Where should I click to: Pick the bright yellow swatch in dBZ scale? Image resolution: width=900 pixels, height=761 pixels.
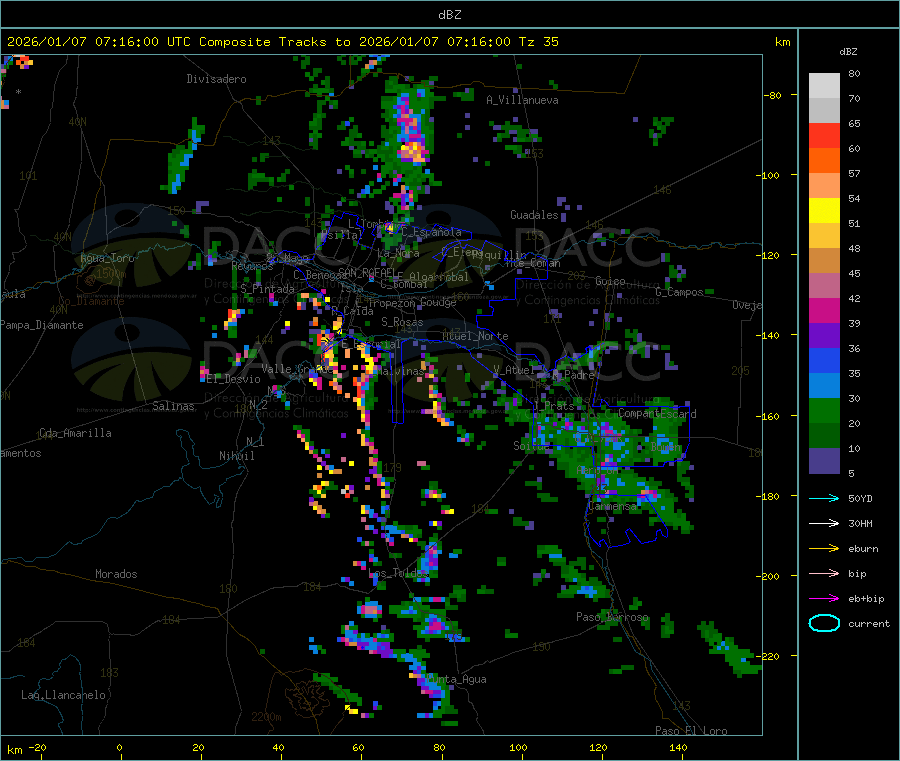[824, 211]
